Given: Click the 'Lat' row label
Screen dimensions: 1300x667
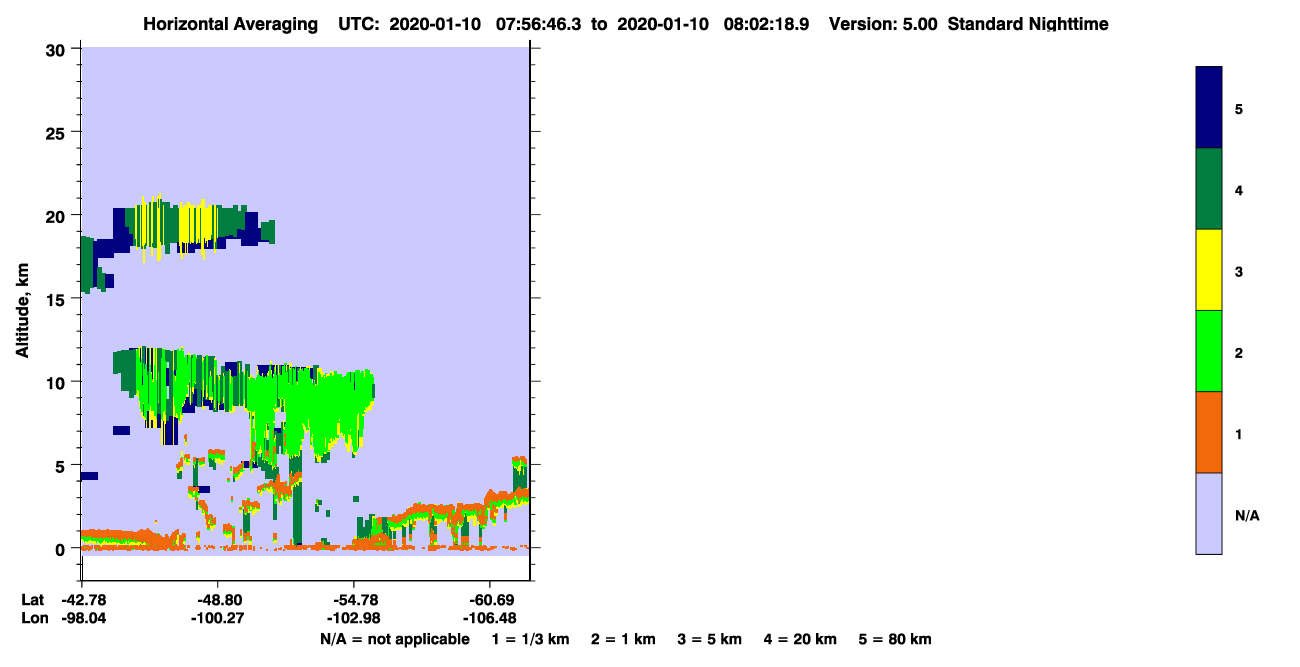Looking at the screenshot, I should click(33, 600).
